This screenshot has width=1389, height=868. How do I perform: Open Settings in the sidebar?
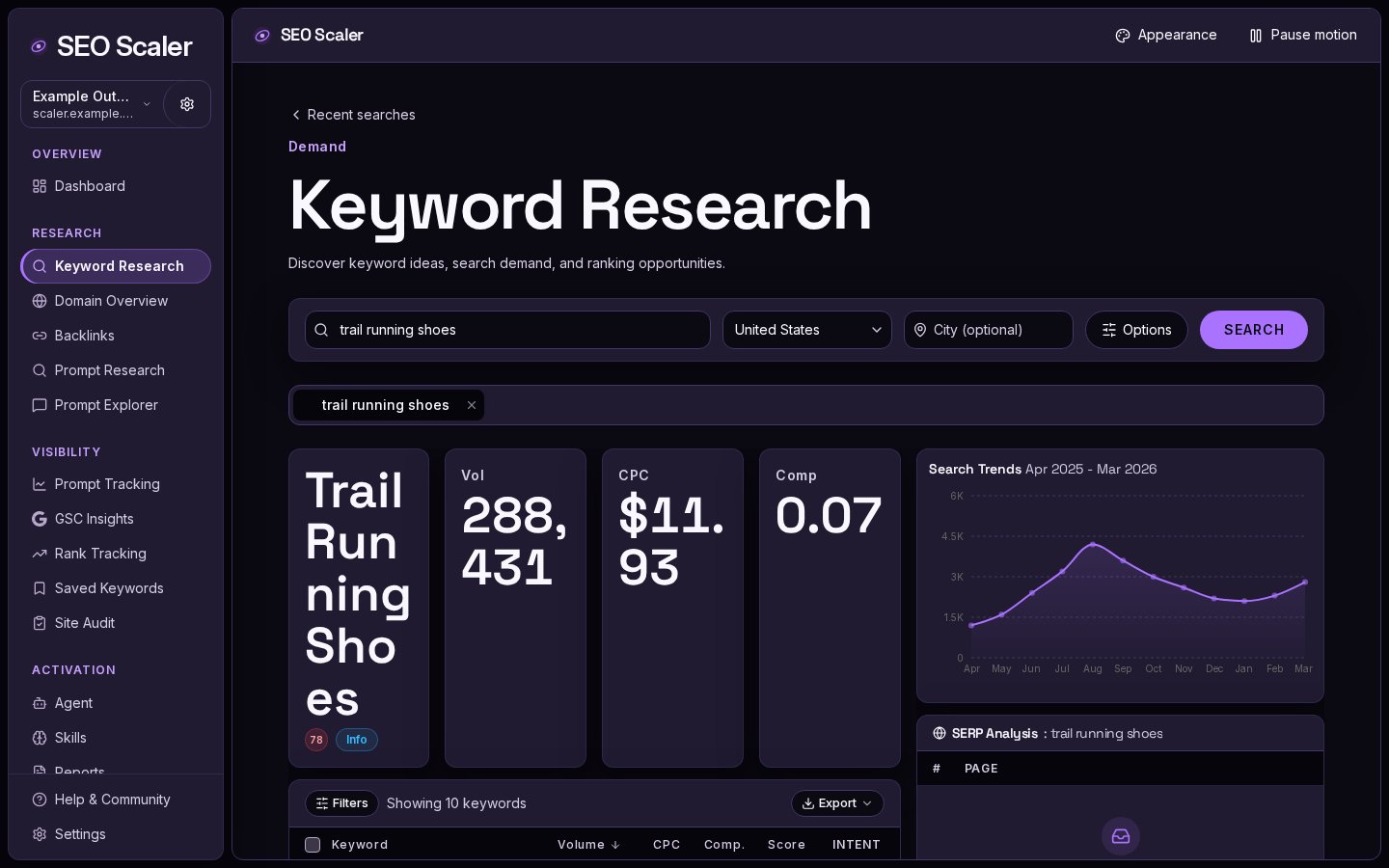coord(116,834)
